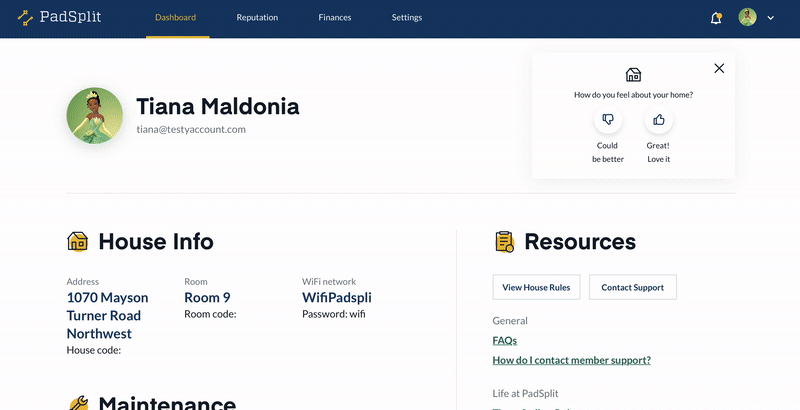Click the 'House code:' label
The image size is (800, 410).
[x=93, y=350]
